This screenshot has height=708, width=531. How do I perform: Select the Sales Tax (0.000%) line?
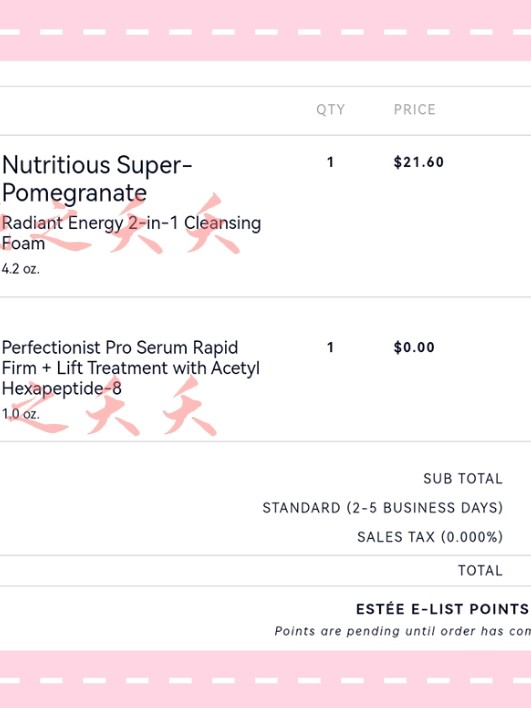[x=430, y=537]
